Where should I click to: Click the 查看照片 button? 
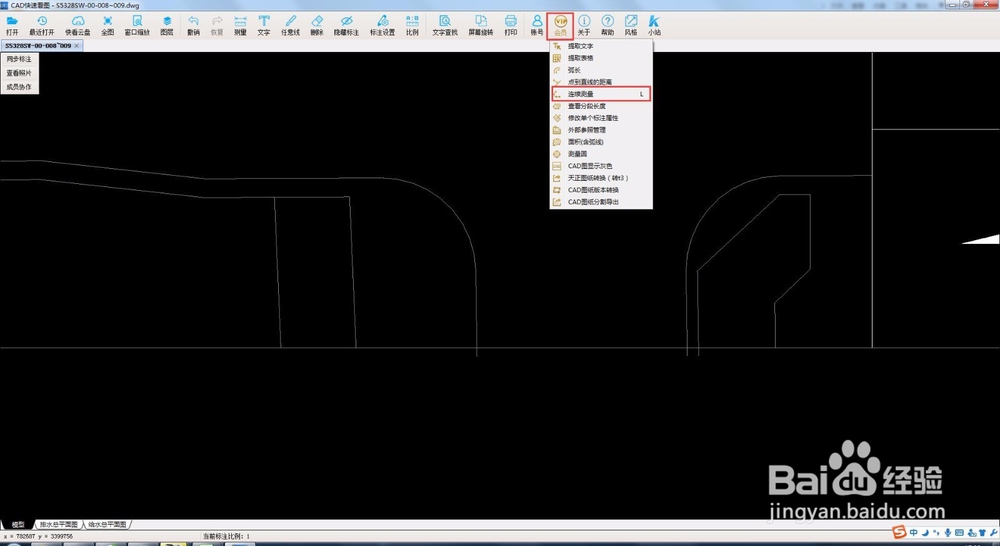[19, 73]
